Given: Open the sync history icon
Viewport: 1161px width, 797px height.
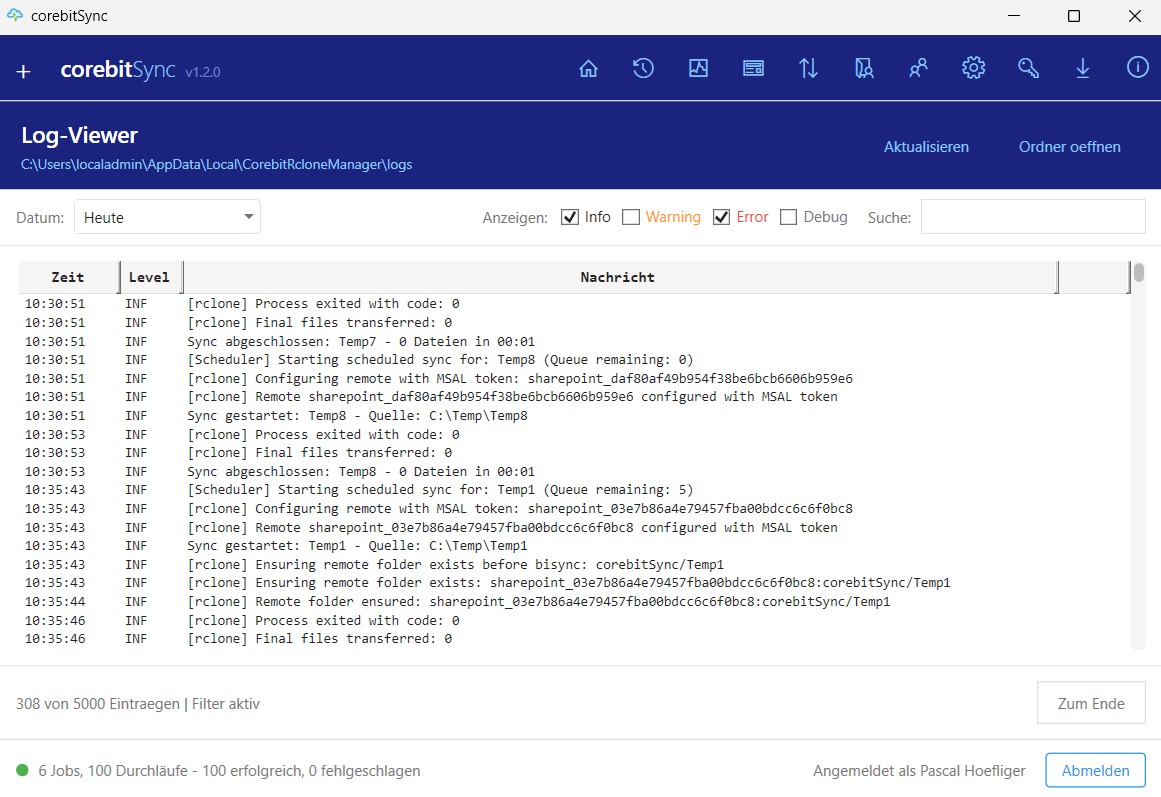Looking at the screenshot, I should (643, 68).
